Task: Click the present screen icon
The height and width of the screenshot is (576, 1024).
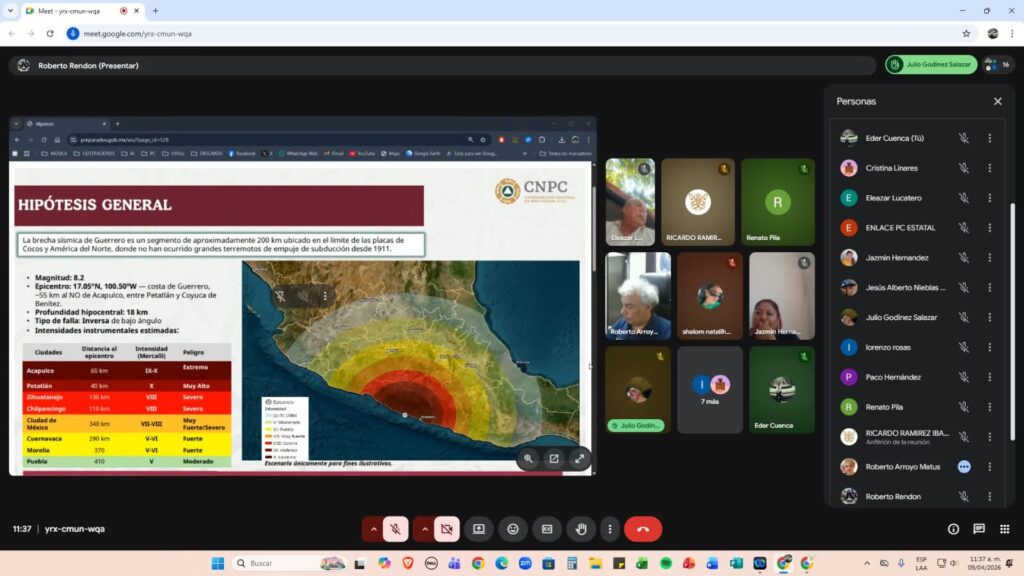Action: [x=479, y=529]
